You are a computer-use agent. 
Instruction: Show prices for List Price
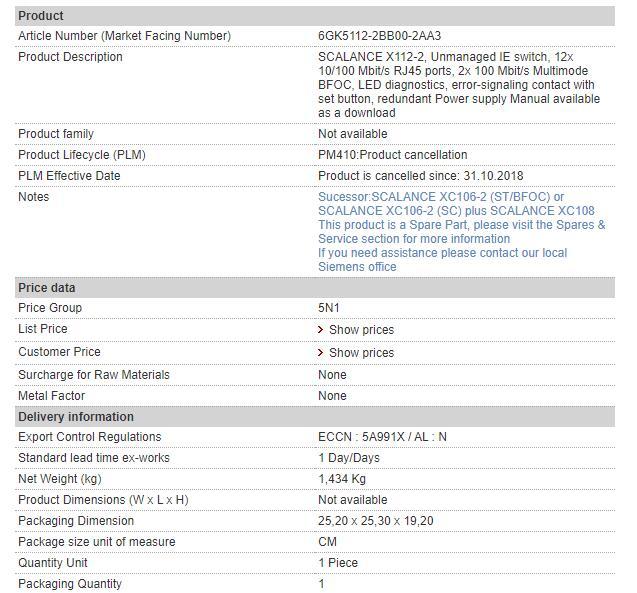tap(361, 330)
